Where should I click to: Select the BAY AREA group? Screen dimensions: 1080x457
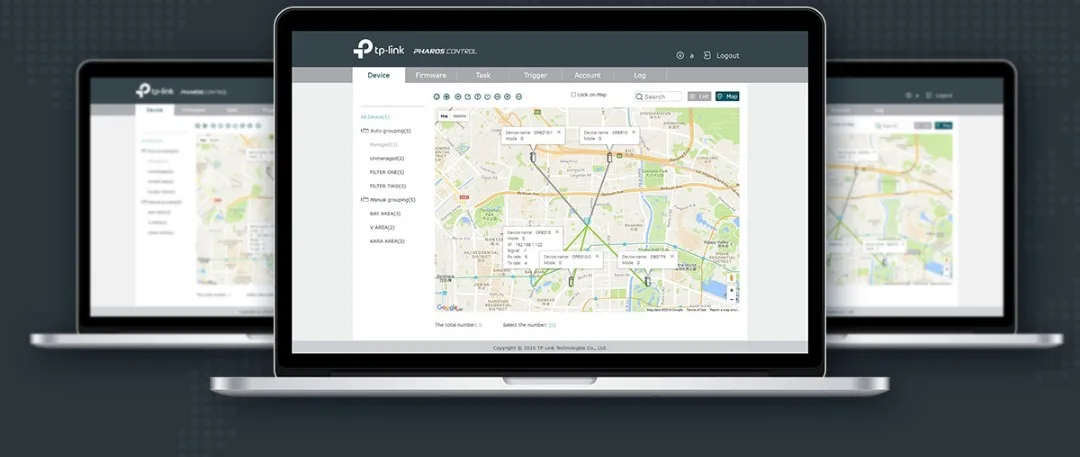[385, 213]
